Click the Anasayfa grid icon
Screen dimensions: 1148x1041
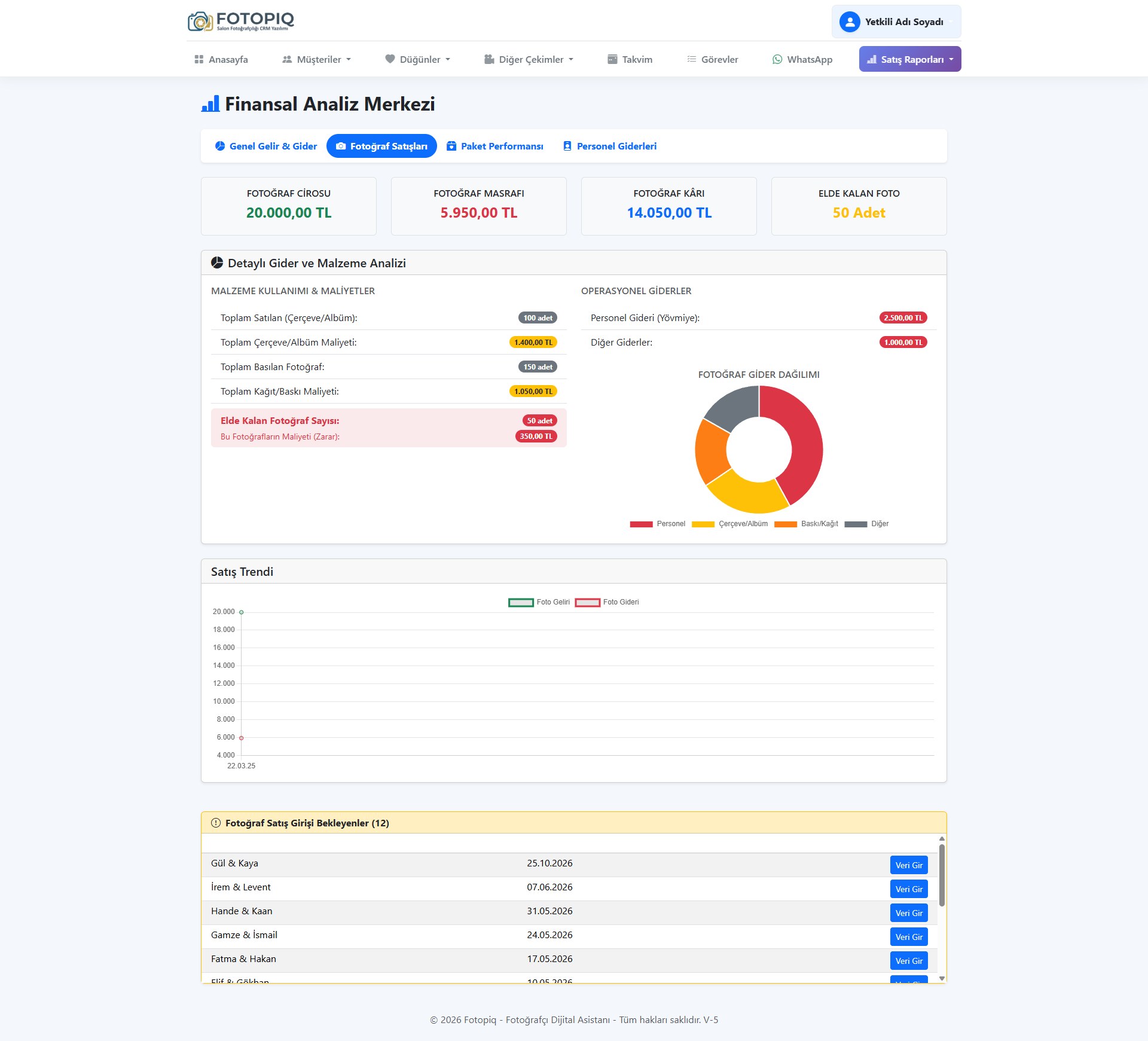(x=199, y=59)
